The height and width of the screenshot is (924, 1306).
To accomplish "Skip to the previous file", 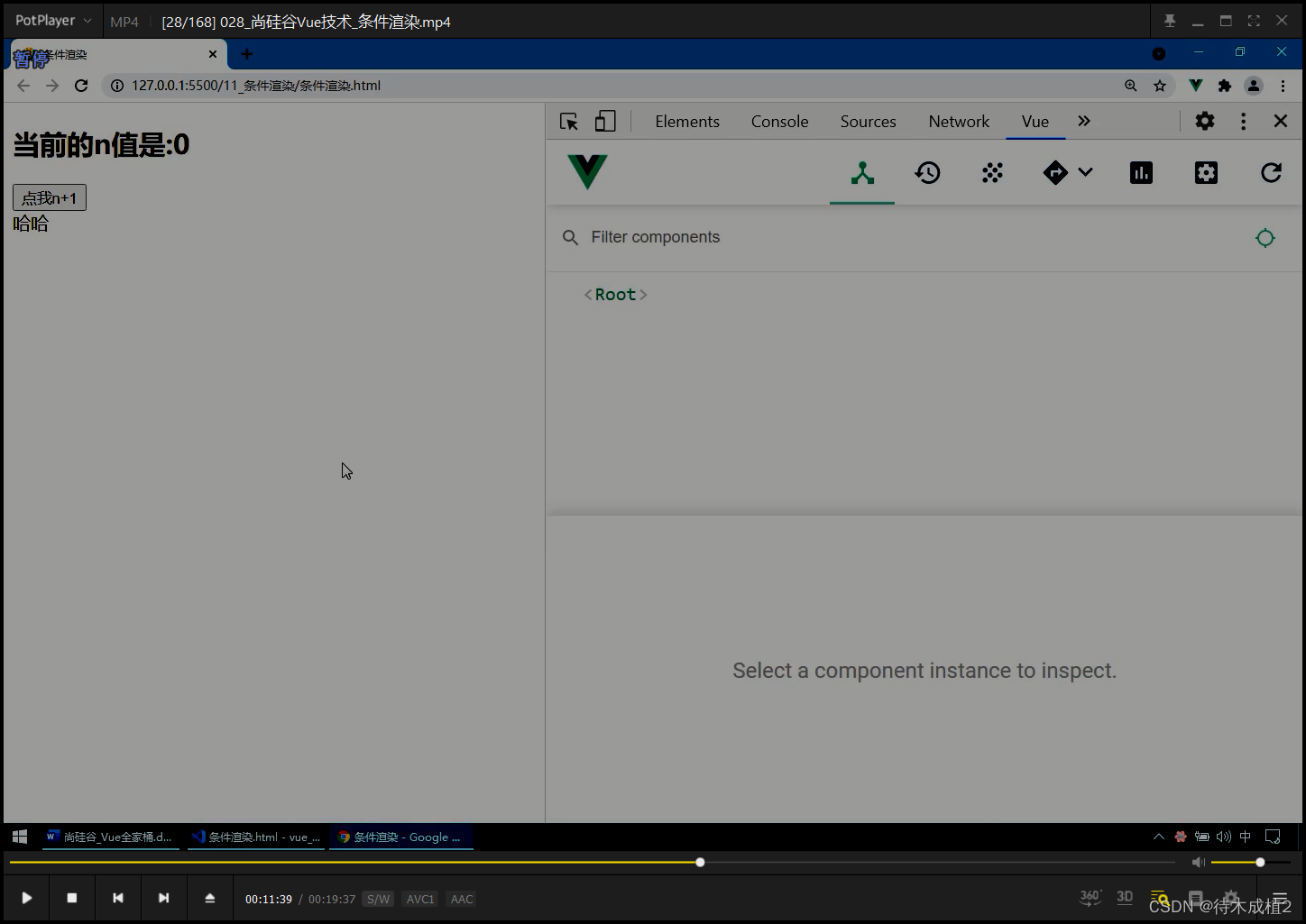I will point(117,898).
